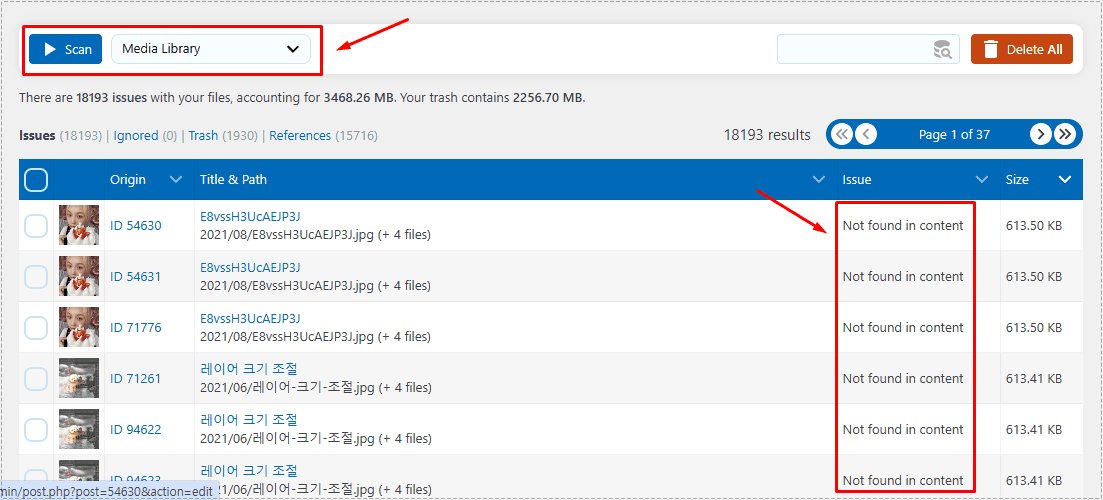
Task: Open E8vssH3UcAEJP3J title in ID 71776 row
Action: click(250, 319)
